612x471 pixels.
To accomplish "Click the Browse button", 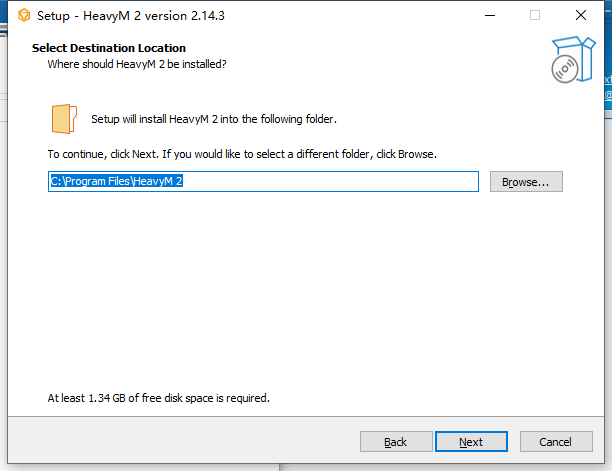I will click(526, 182).
